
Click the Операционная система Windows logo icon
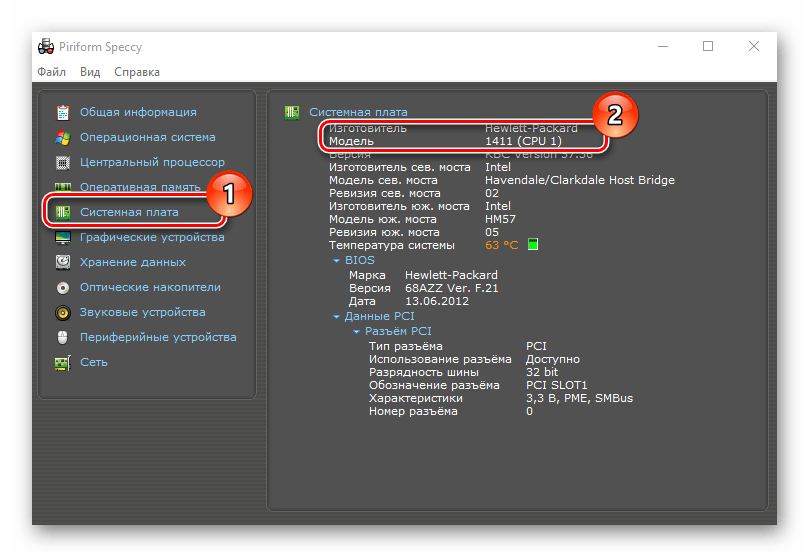(x=63, y=137)
